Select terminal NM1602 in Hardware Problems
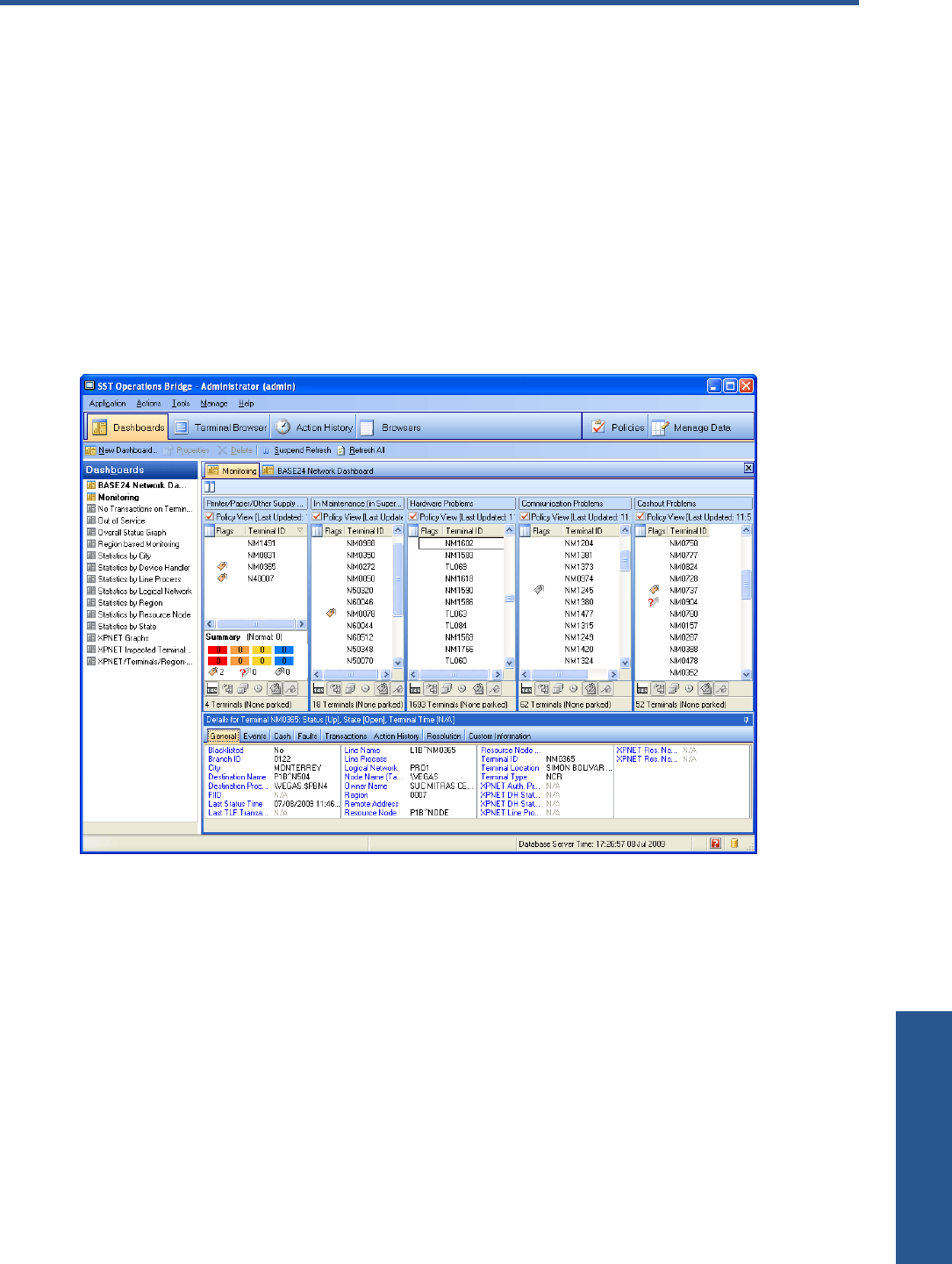The height and width of the screenshot is (1264, 952). click(x=461, y=543)
